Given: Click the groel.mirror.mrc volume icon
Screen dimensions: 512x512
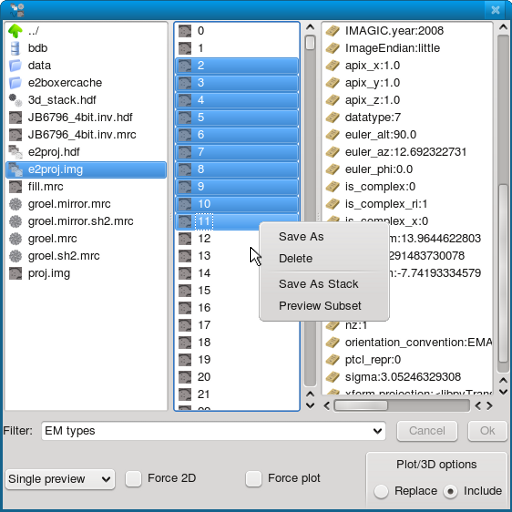Looking at the screenshot, I should click(x=15, y=204).
